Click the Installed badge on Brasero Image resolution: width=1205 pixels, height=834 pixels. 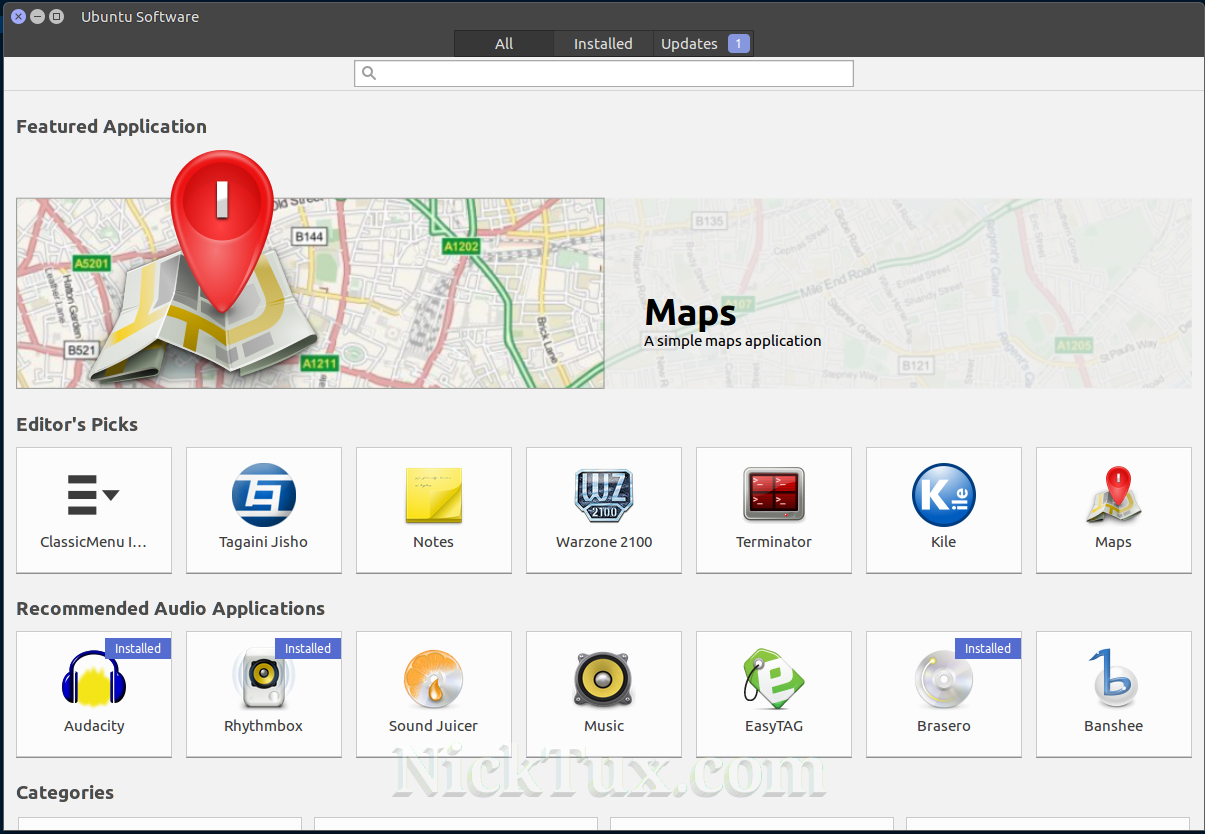click(988, 649)
